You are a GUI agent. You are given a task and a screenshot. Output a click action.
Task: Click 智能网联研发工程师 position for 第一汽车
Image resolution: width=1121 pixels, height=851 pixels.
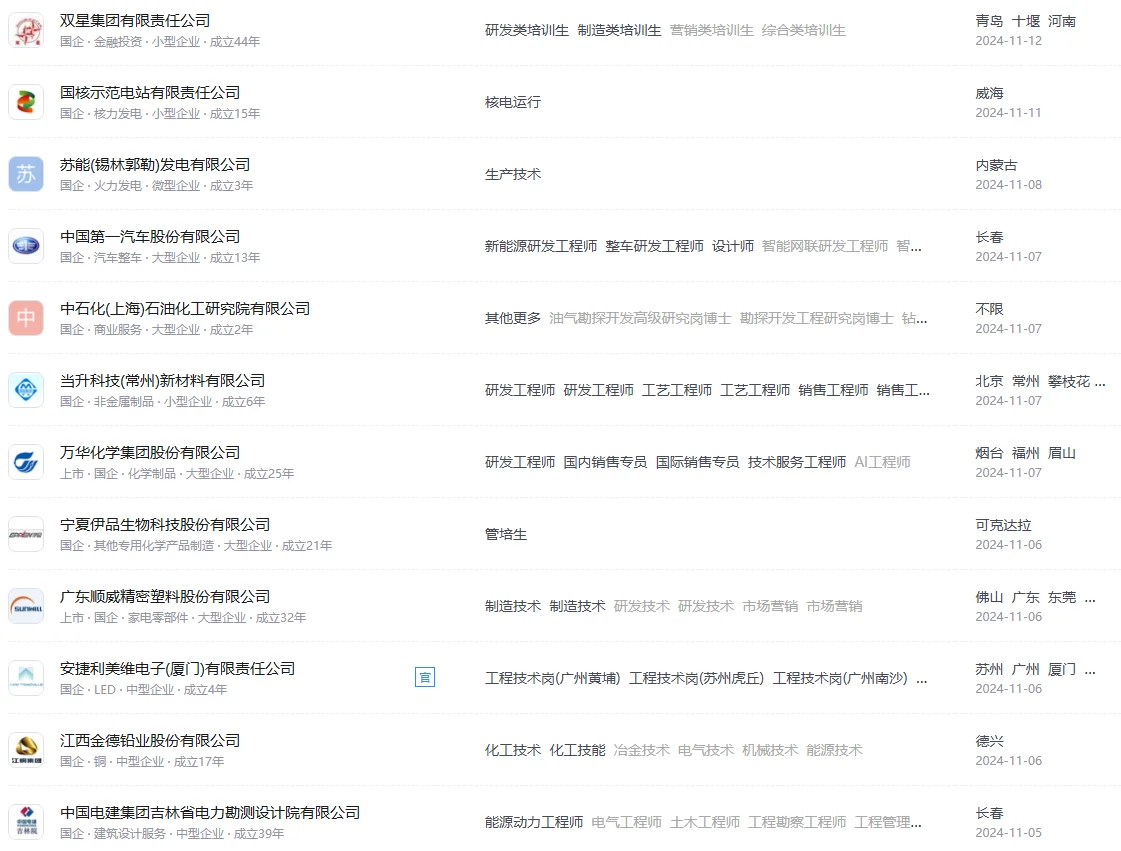(825, 246)
